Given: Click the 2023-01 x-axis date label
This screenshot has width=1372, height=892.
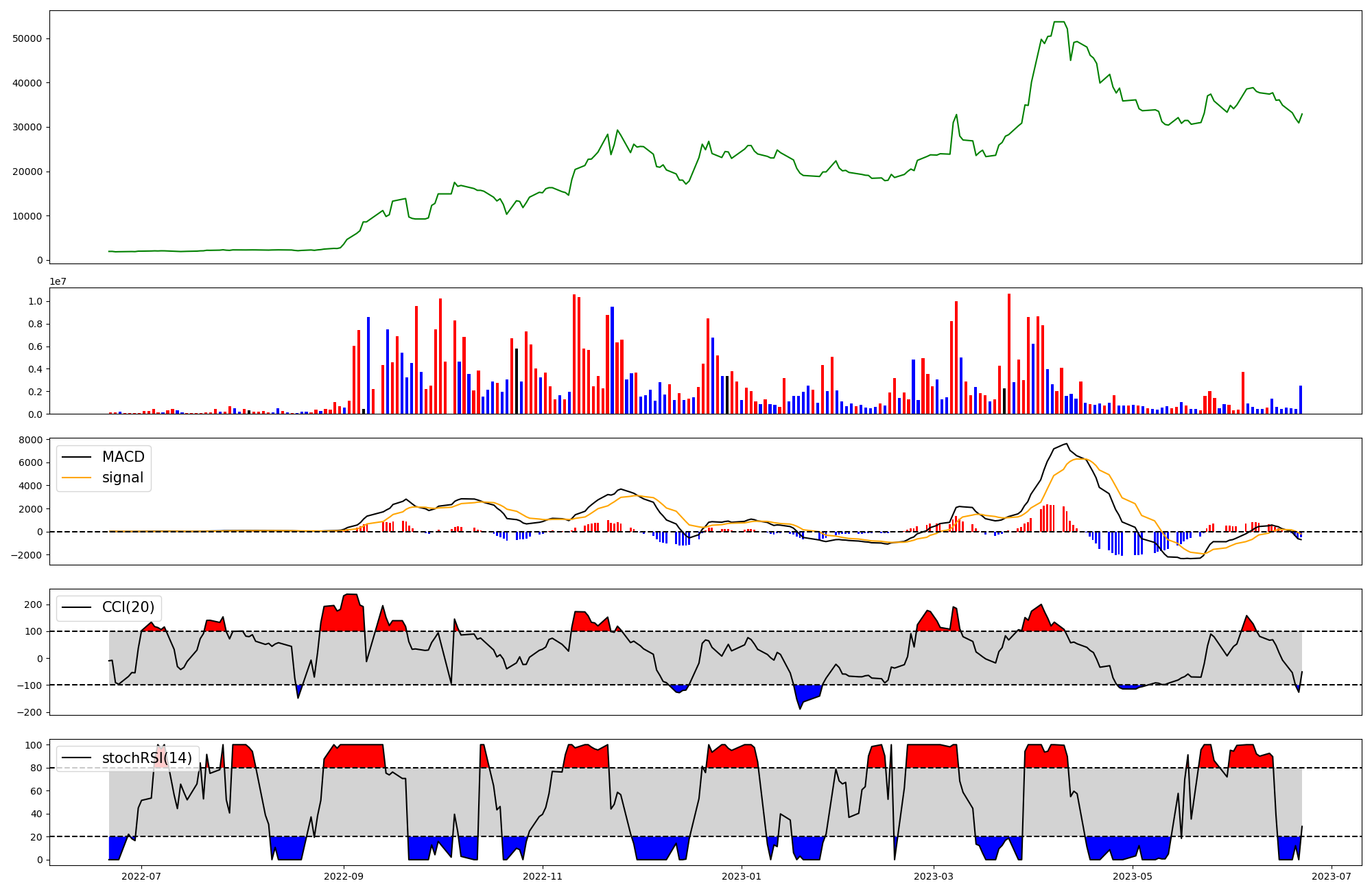Looking at the screenshot, I should point(742,876).
